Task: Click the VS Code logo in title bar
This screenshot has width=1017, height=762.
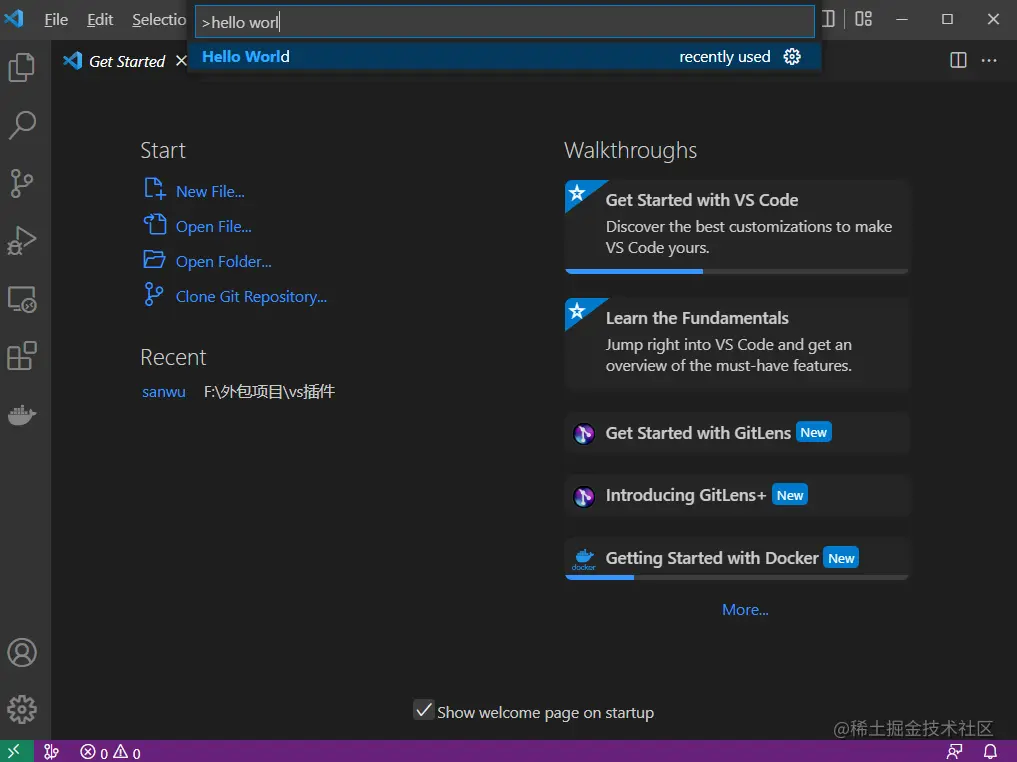Action: click(14, 18)
